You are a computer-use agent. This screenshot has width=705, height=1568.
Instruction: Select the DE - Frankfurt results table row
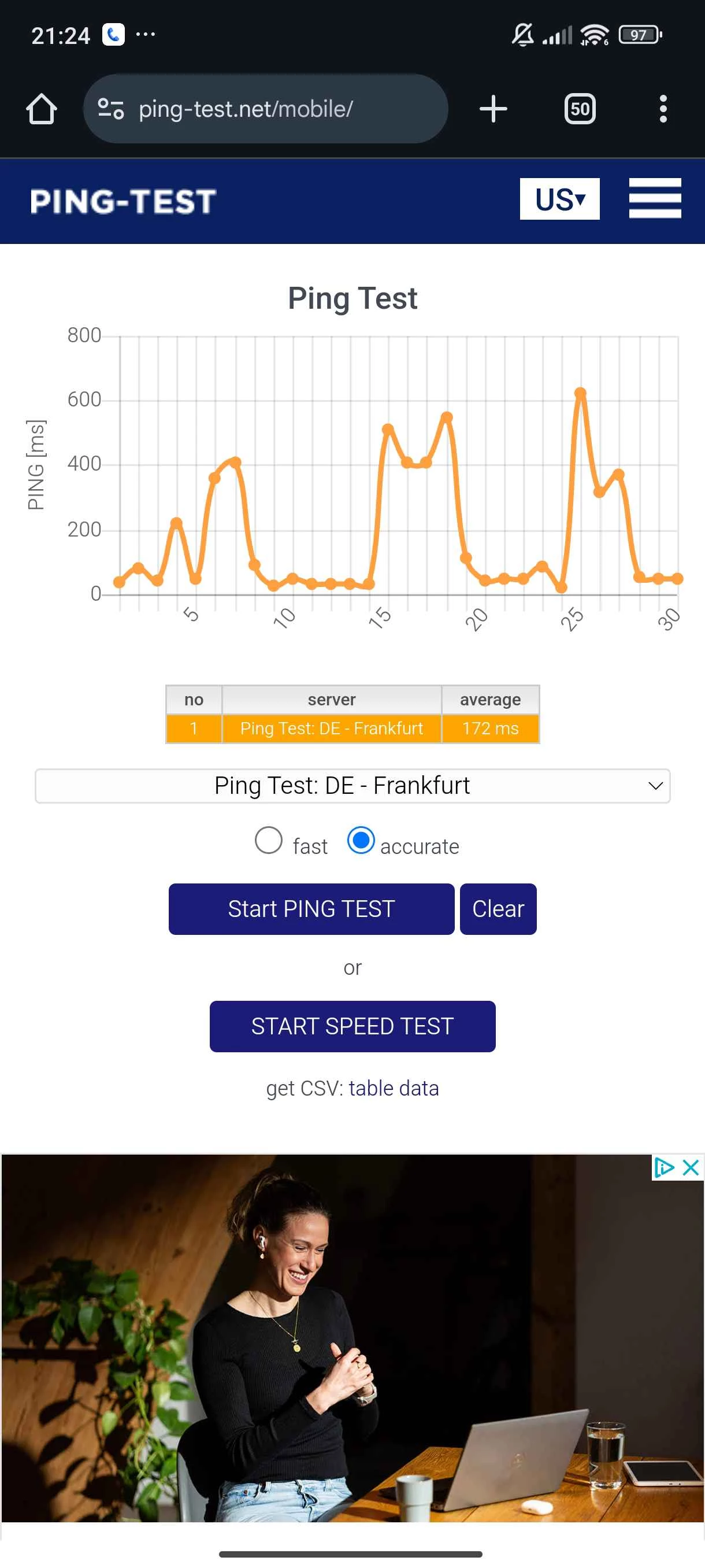(x=352, y=728)
